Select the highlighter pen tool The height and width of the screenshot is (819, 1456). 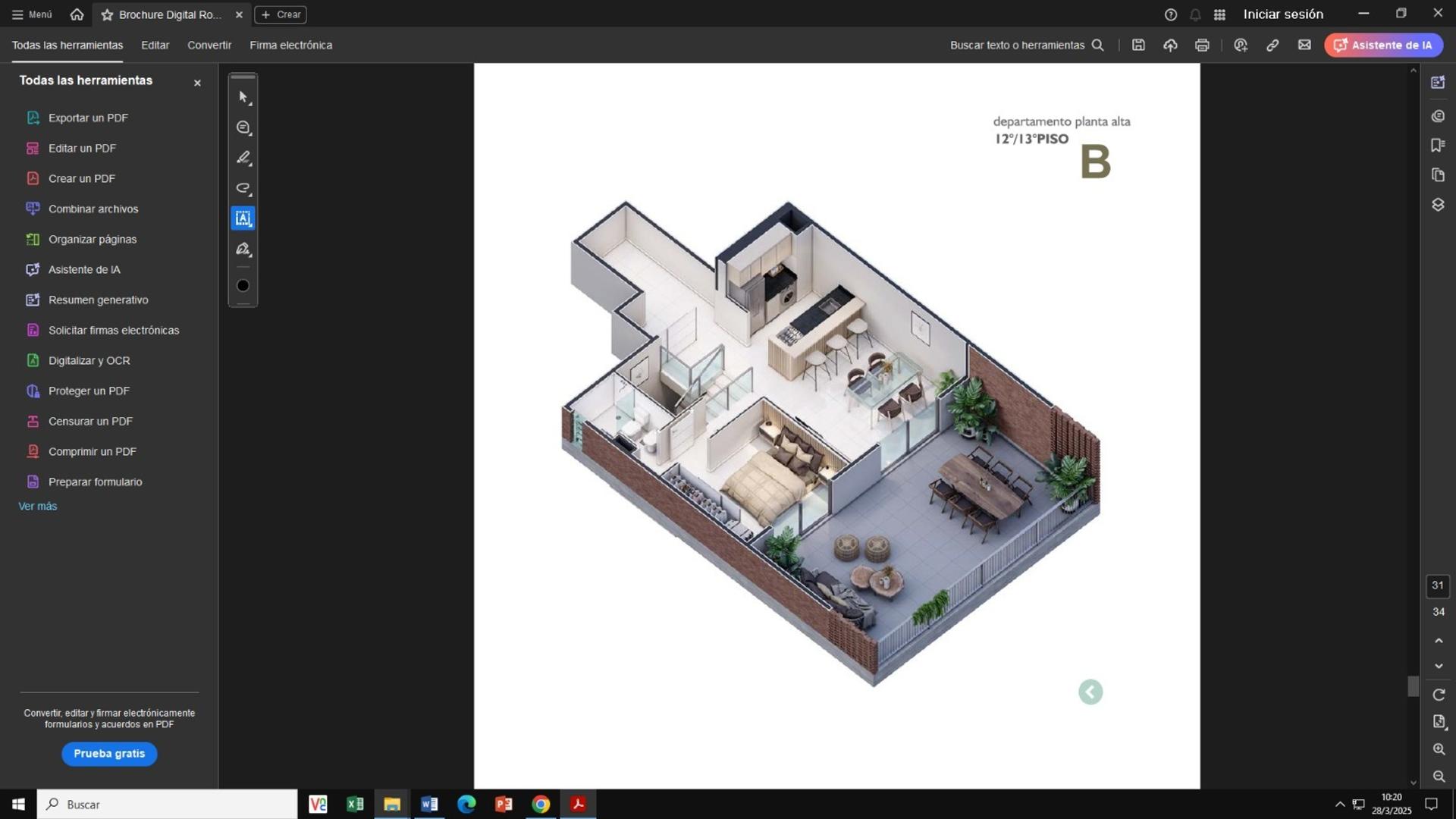pos(243,158)
